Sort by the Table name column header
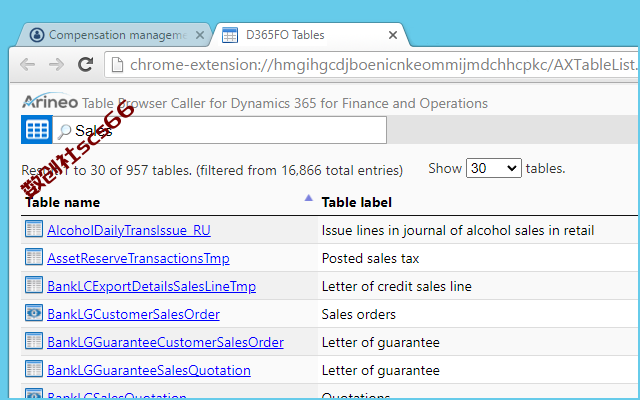The height and width of the screenshot is (400, 640). point(62,202)
